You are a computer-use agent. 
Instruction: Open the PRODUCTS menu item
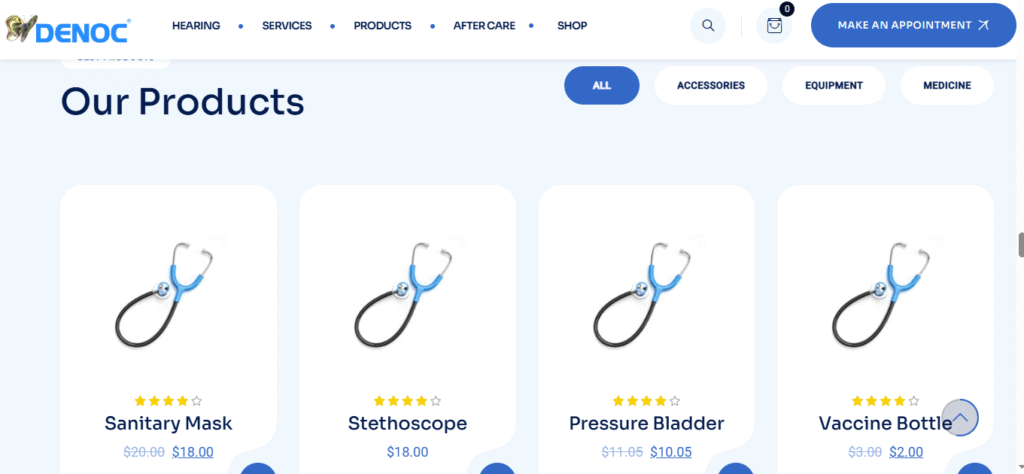383,26
